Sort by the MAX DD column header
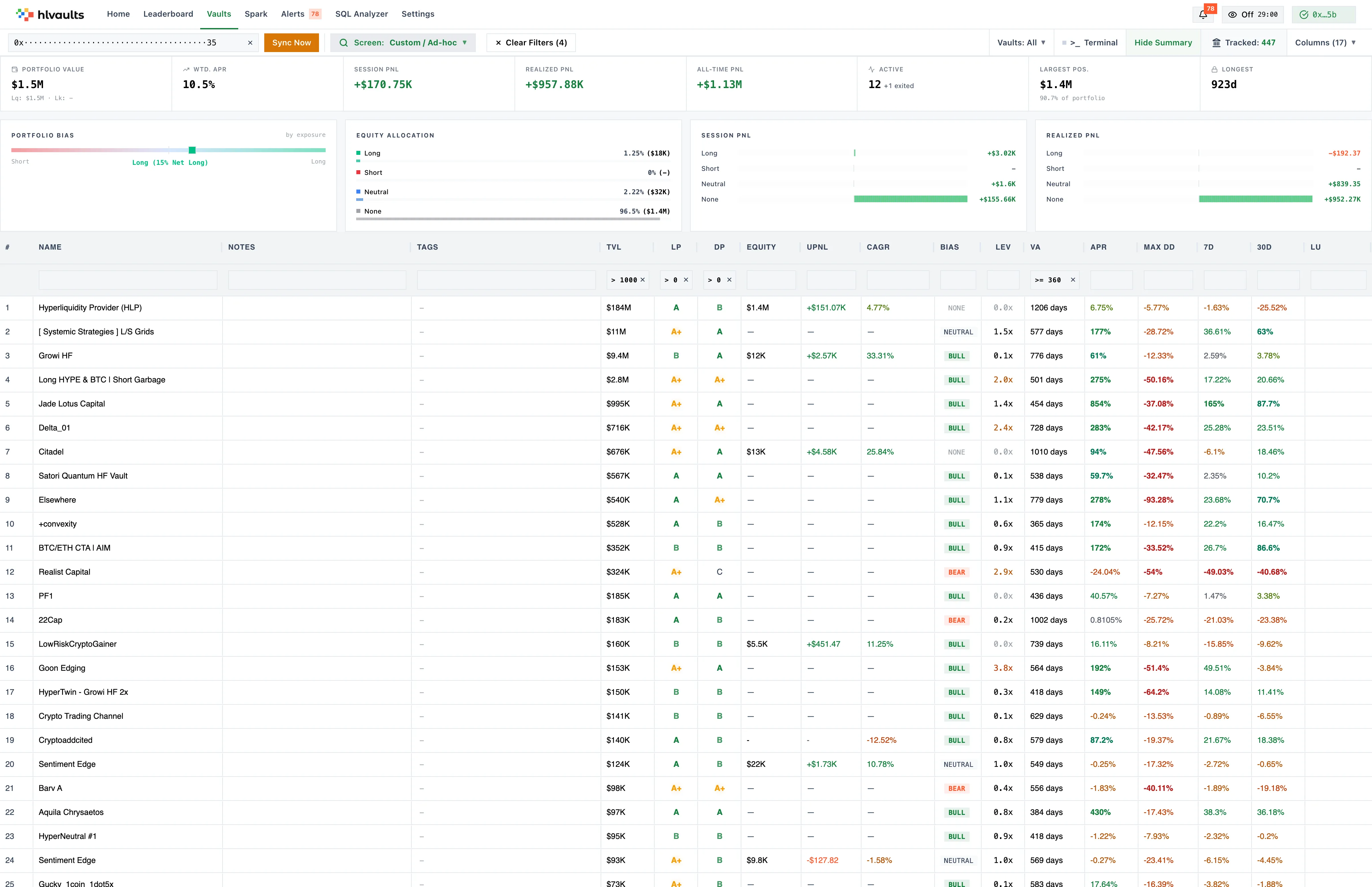 1159,247
